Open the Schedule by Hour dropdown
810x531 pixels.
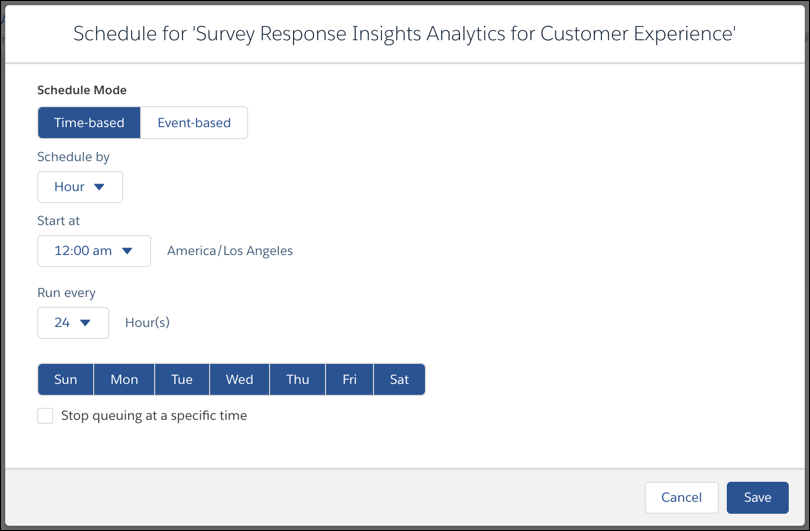(80, 187)
